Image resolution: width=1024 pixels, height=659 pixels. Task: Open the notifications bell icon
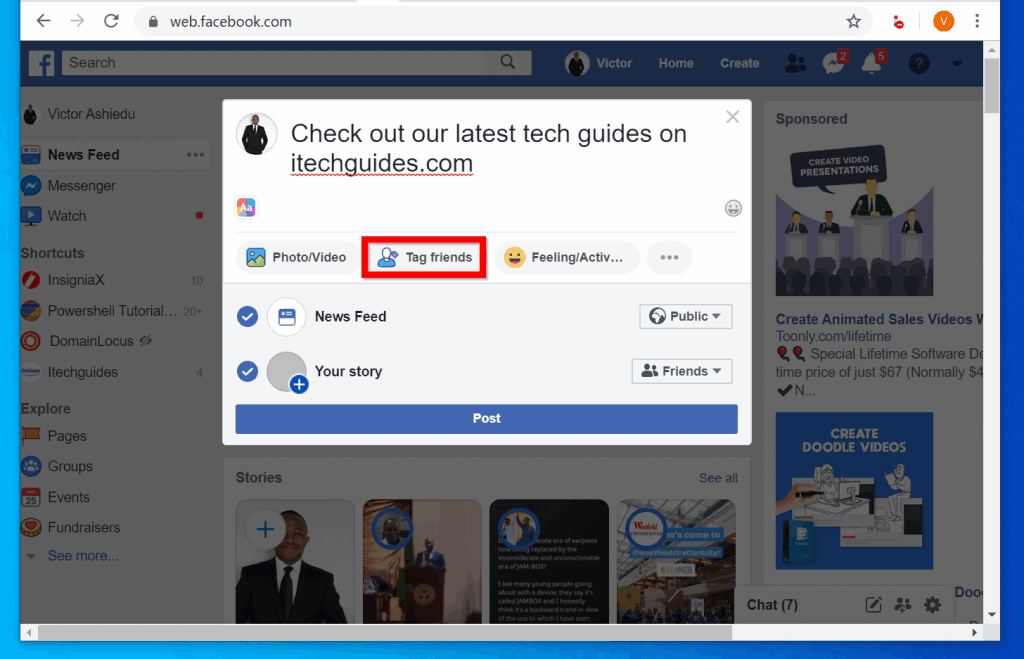(x=872, y=63)
